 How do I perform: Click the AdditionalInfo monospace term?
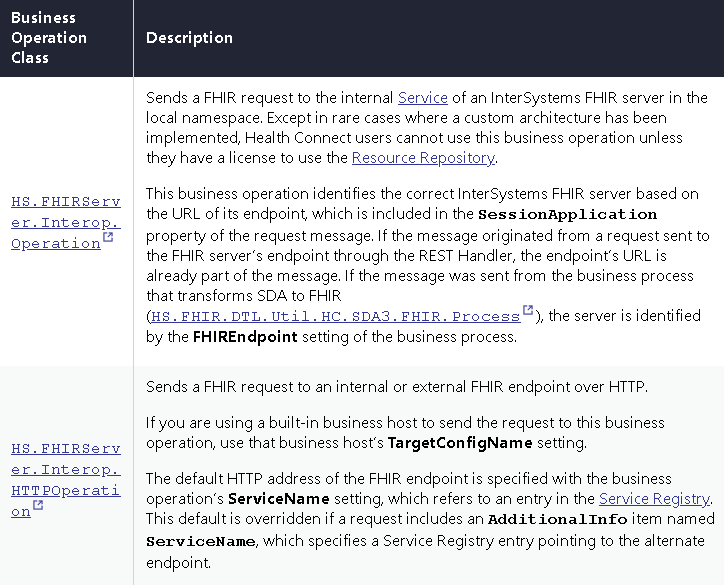click(558, 519)
